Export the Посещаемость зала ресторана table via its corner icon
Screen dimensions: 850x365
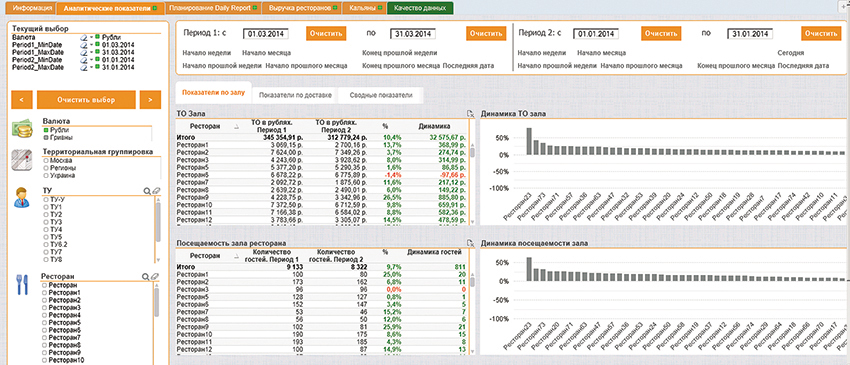click(471, 244)
